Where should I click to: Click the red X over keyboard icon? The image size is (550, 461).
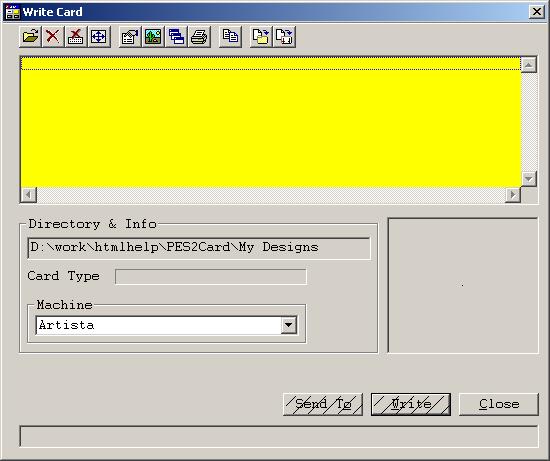pos(76,36)
